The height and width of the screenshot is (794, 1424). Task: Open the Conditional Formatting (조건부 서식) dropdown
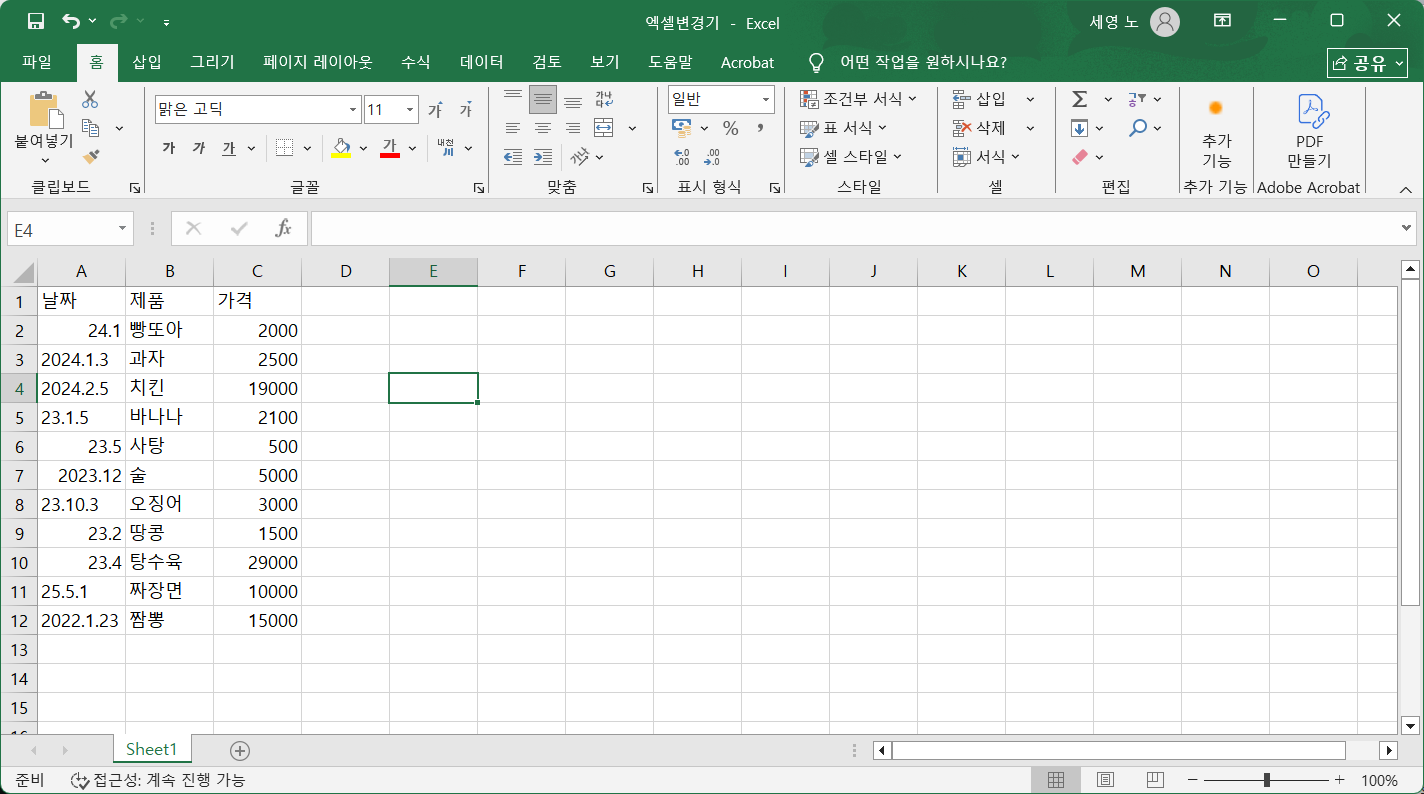pos(859,99)
